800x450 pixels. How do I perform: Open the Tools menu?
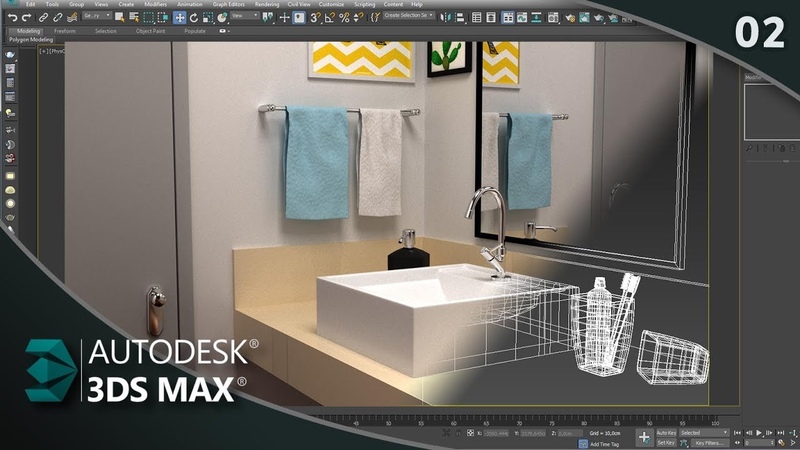pyautogui.click(x=52, y=4)
